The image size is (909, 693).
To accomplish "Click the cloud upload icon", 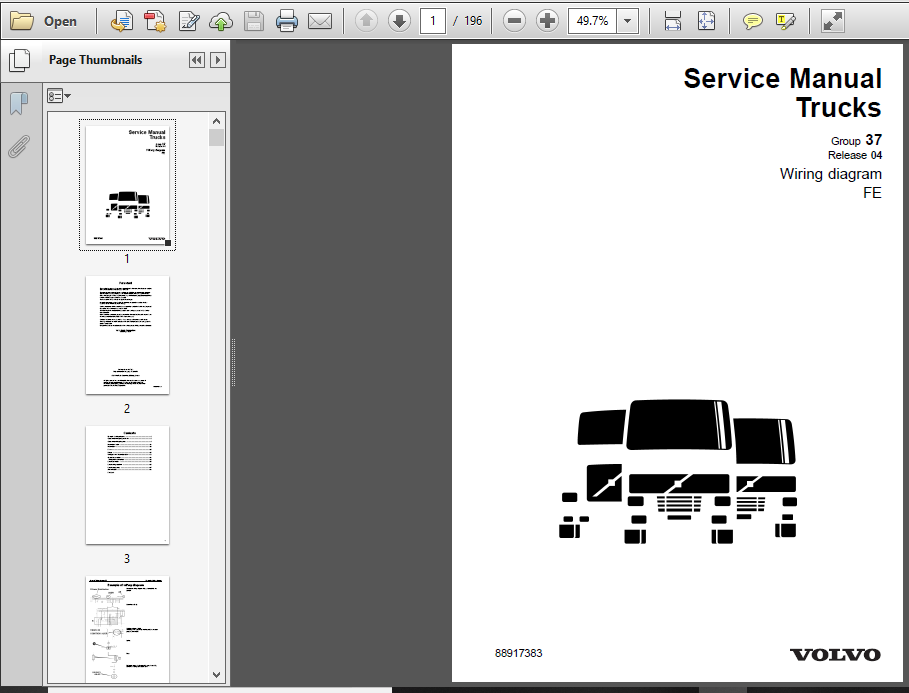I will click(x=221, y=21).
